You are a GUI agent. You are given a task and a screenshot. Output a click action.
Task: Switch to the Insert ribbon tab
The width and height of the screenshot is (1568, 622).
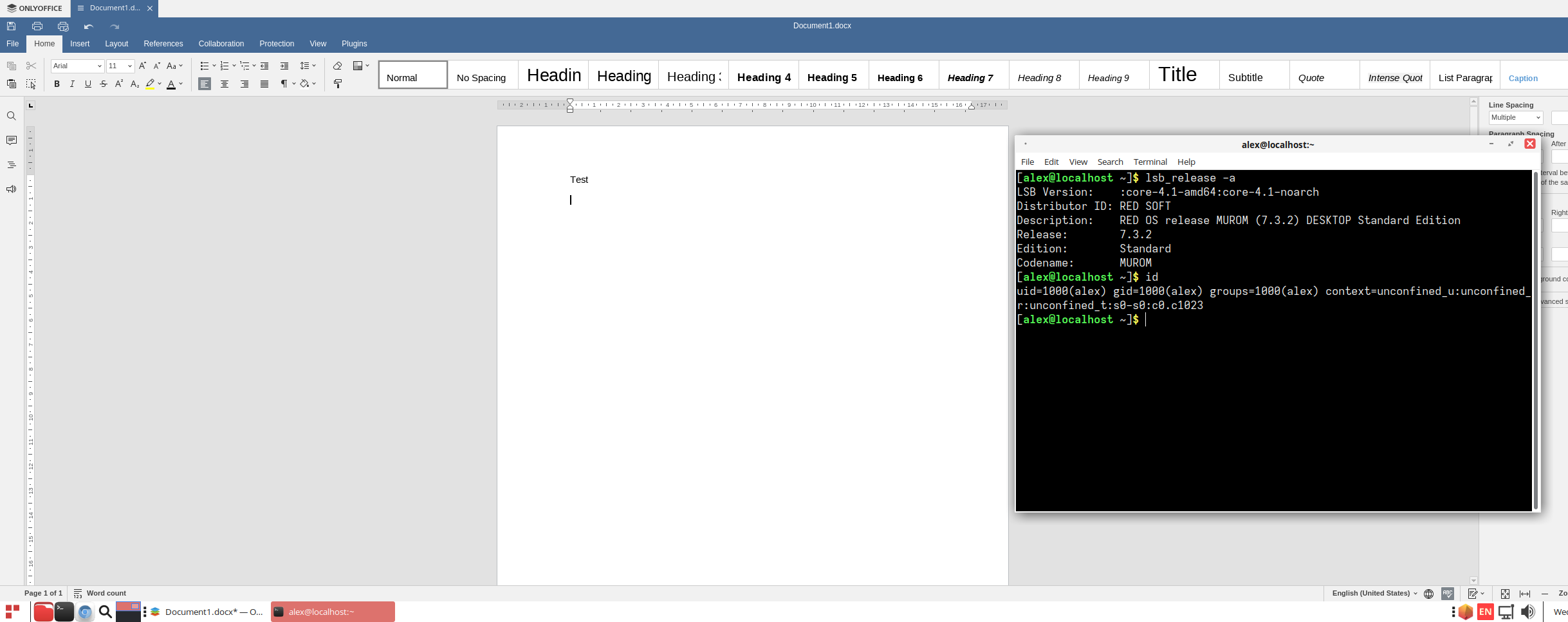pyautogui.click(x=80, y=44)
